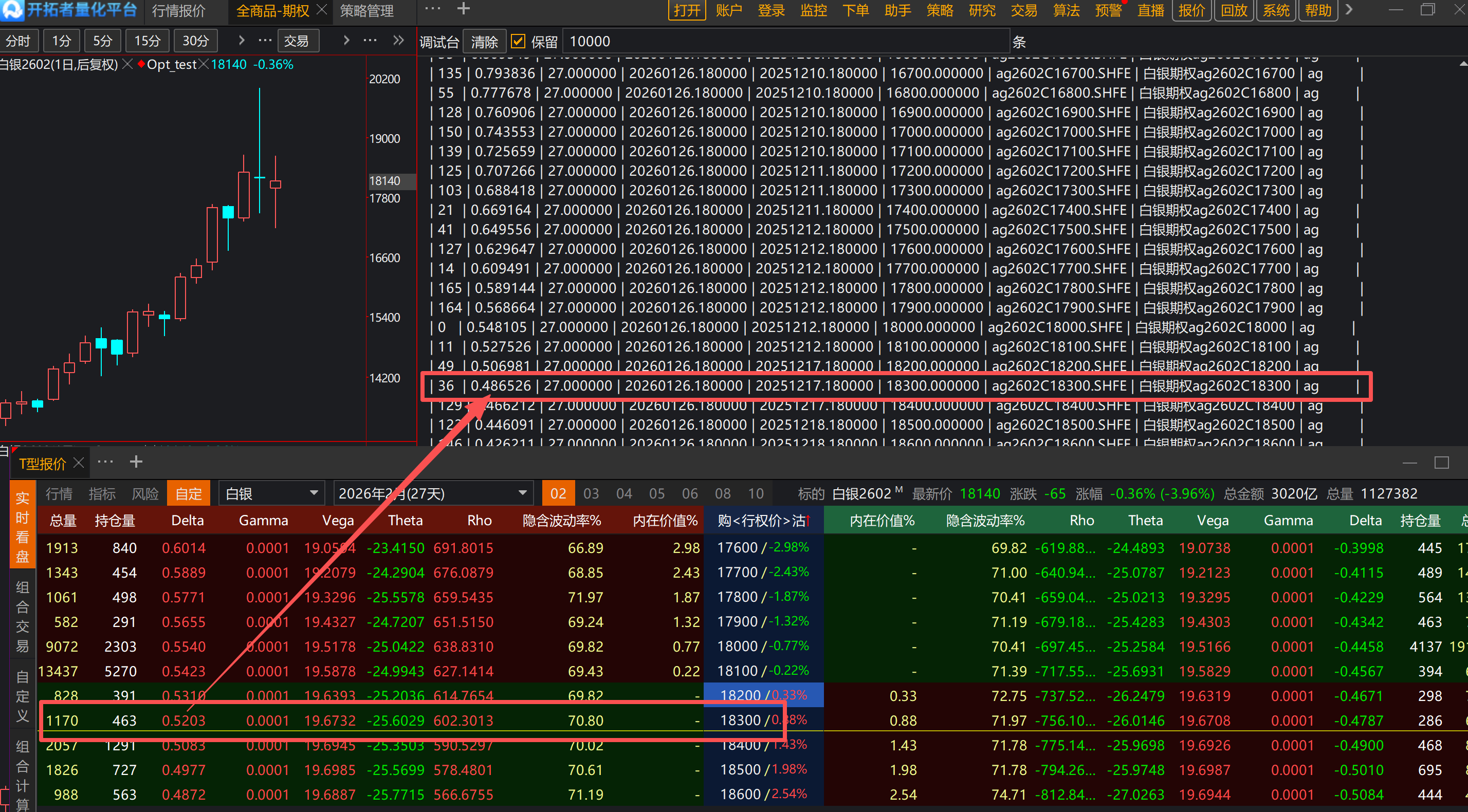Remove the Opt_test indicator via X icon
The height and width of the screenshot is (812, 1468).
point(204,64)
